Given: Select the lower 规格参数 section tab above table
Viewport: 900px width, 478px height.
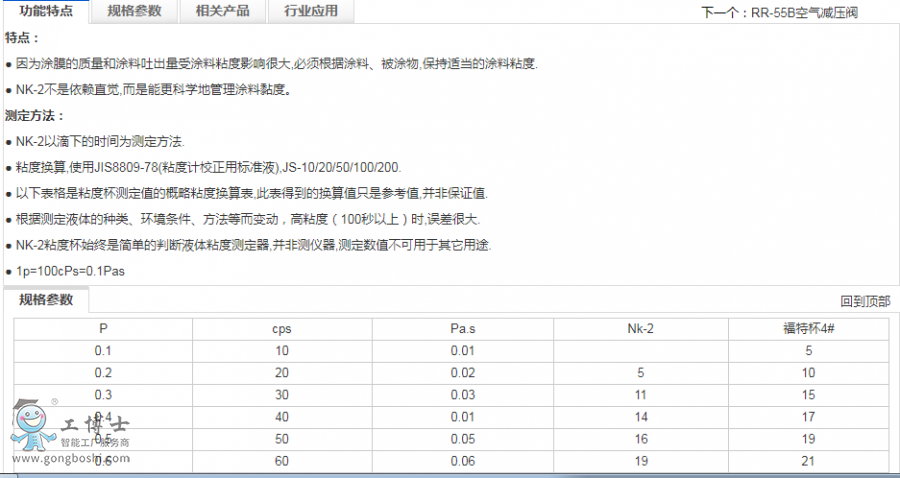Looking at the screenshot, I should (x=46, y=300).
